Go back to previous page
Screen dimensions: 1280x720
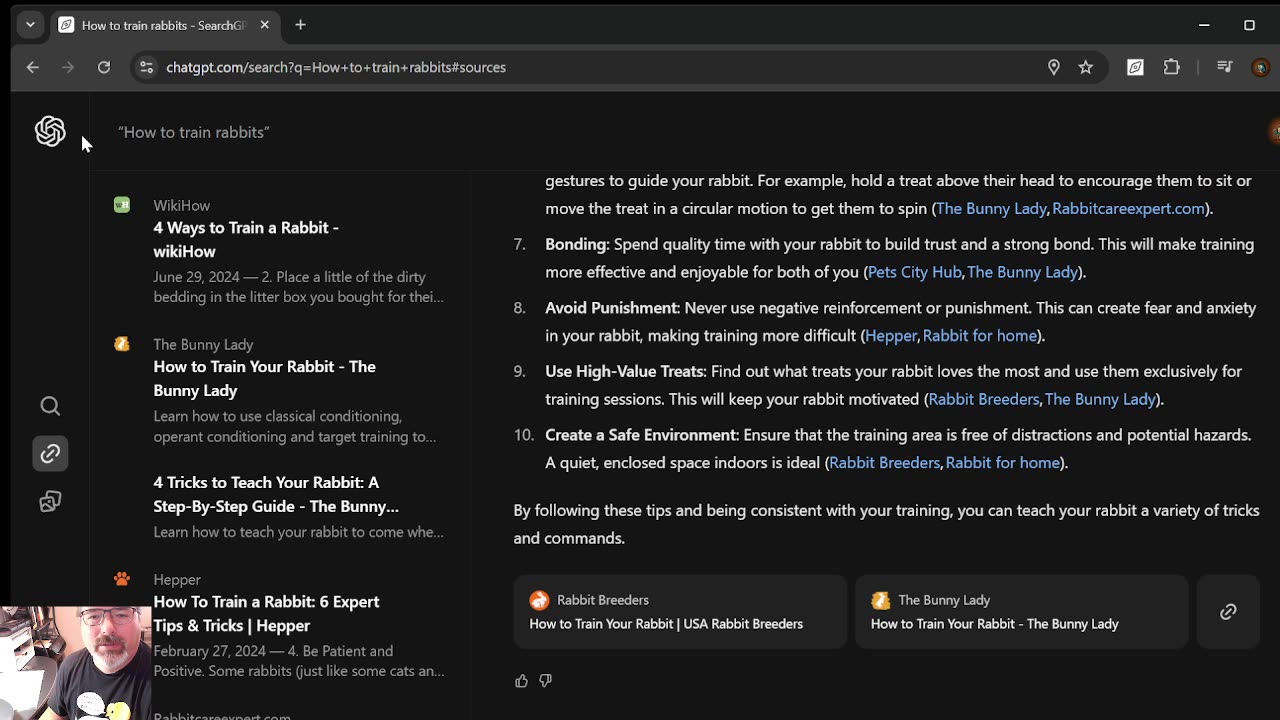(33, 67)
